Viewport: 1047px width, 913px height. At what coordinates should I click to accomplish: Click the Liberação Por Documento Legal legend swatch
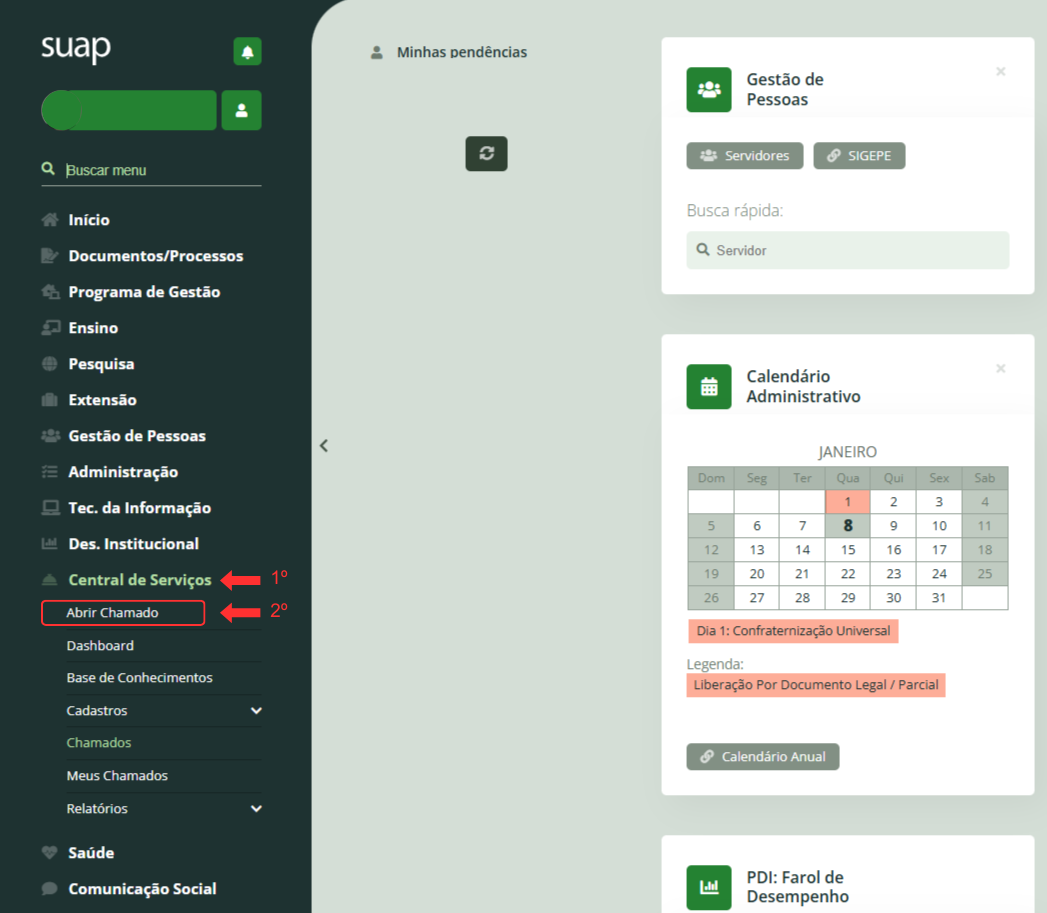(816, 684)
